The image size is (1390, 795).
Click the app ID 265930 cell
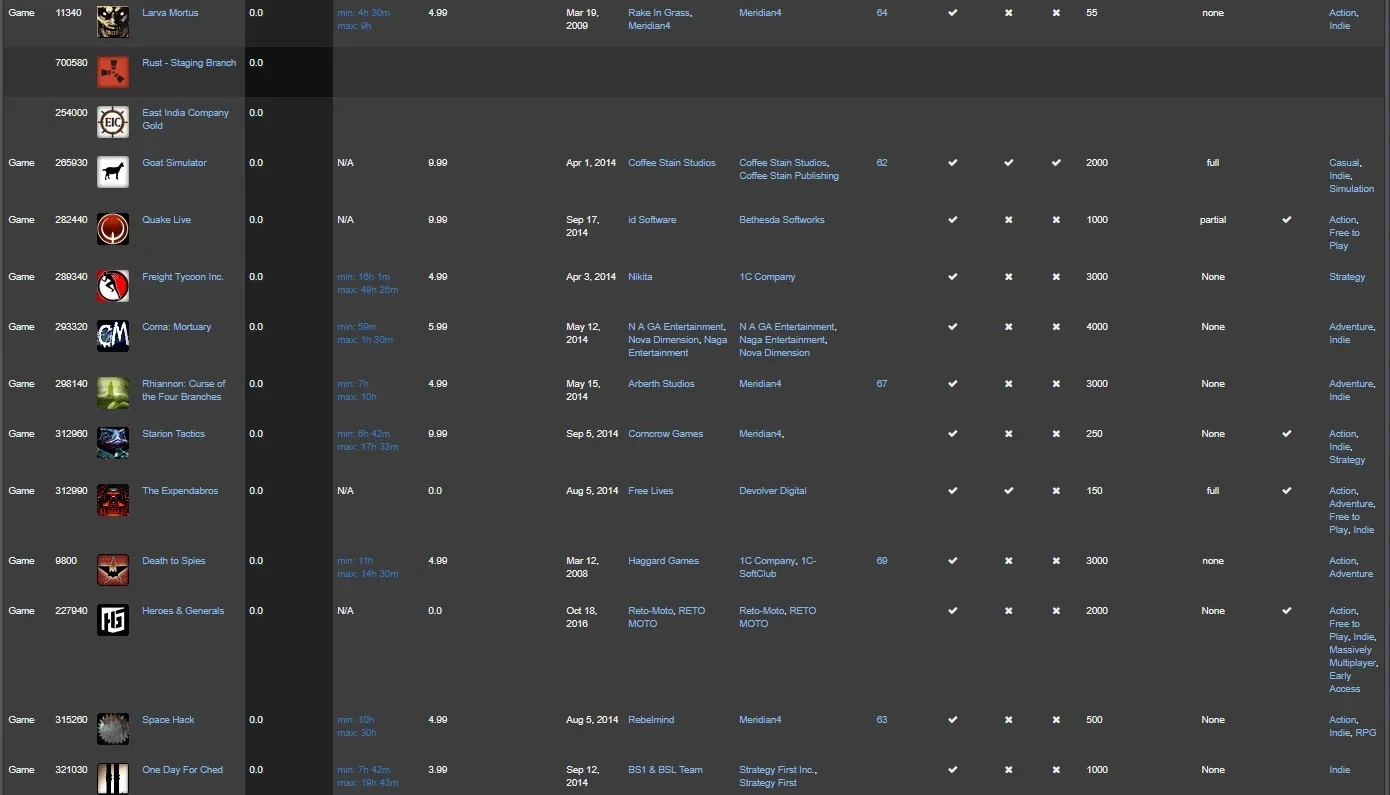coord(71,163)
